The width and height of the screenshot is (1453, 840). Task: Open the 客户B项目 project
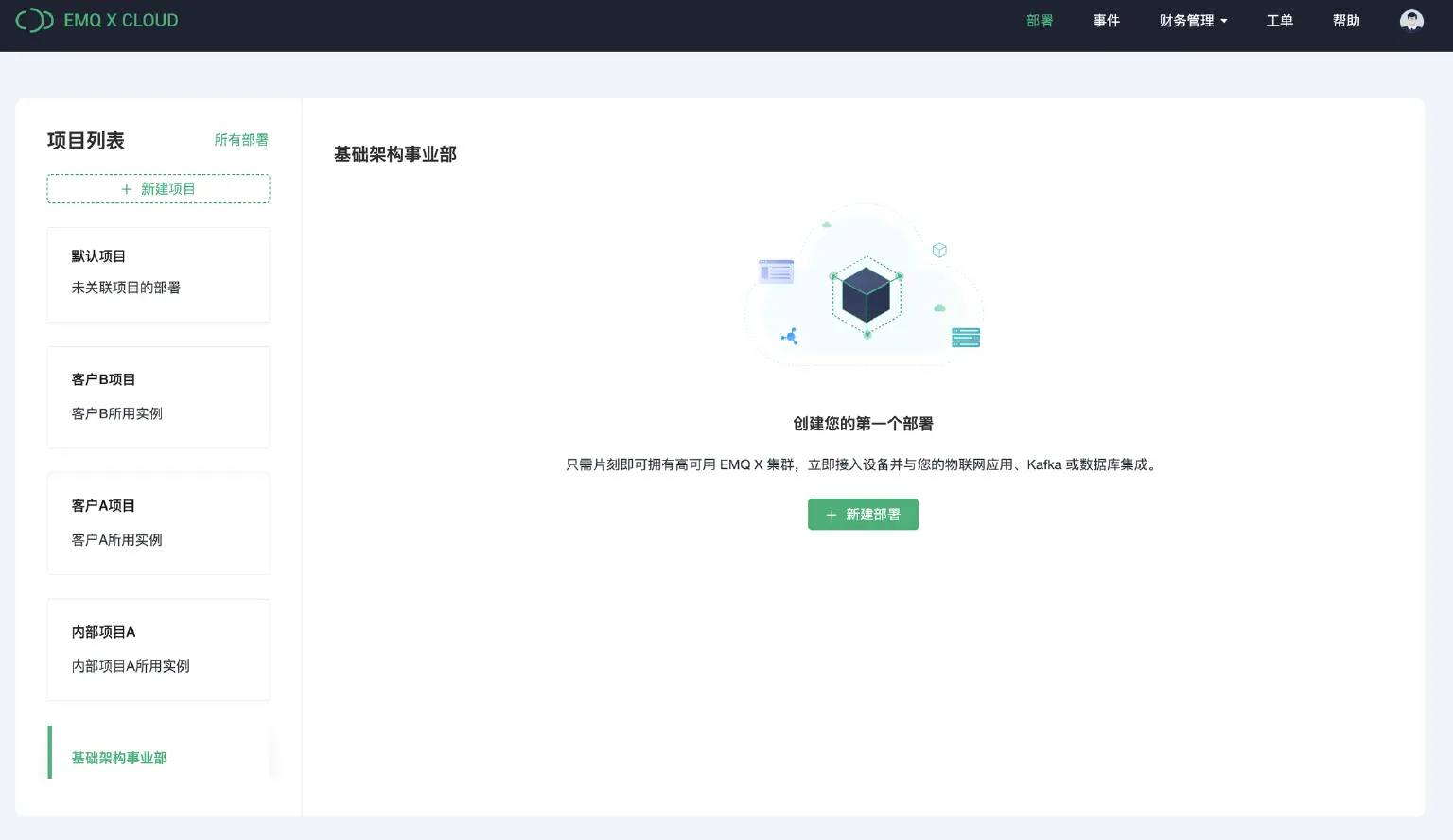tap(158, 397)
